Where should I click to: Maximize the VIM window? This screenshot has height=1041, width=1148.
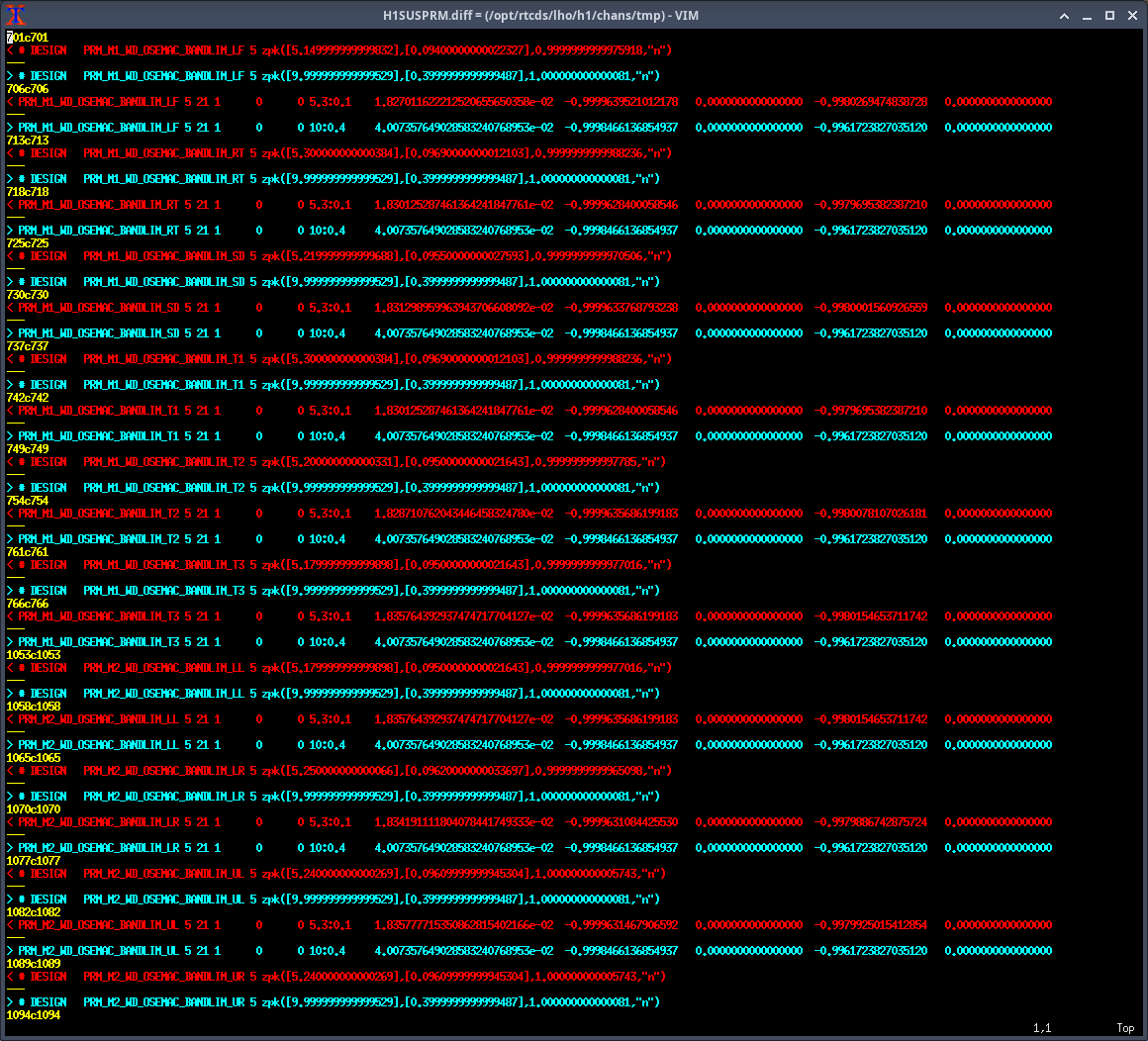coord(1109,16)
